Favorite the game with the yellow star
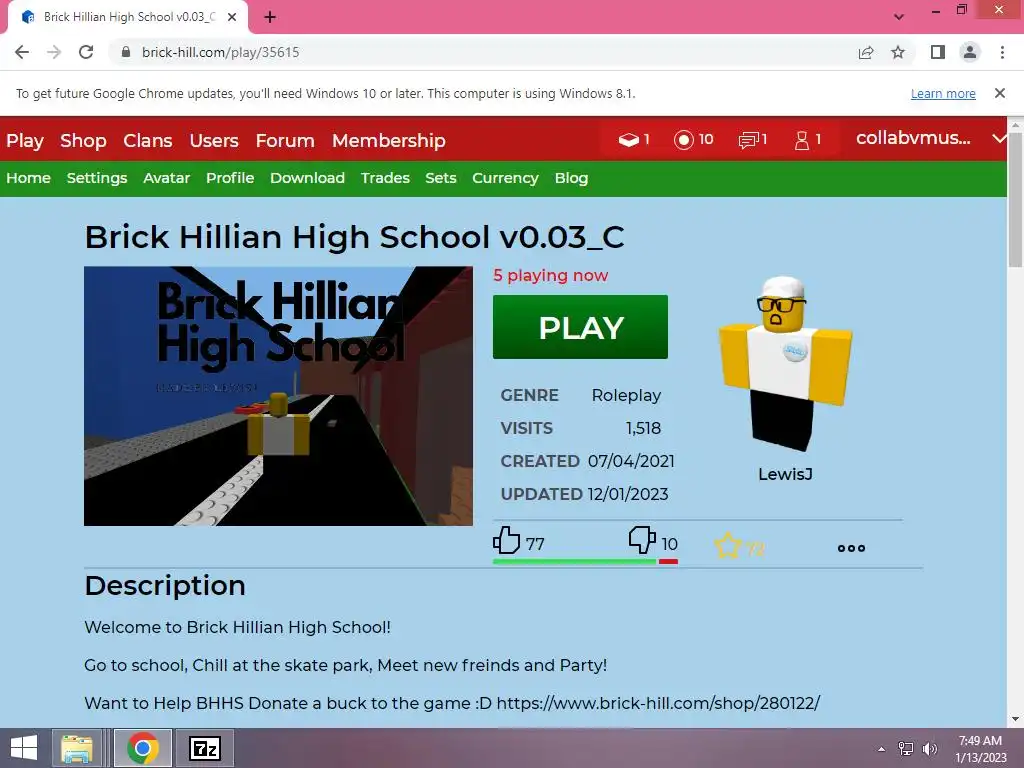This screenshot has width=1024, height=768. point(728,545)
